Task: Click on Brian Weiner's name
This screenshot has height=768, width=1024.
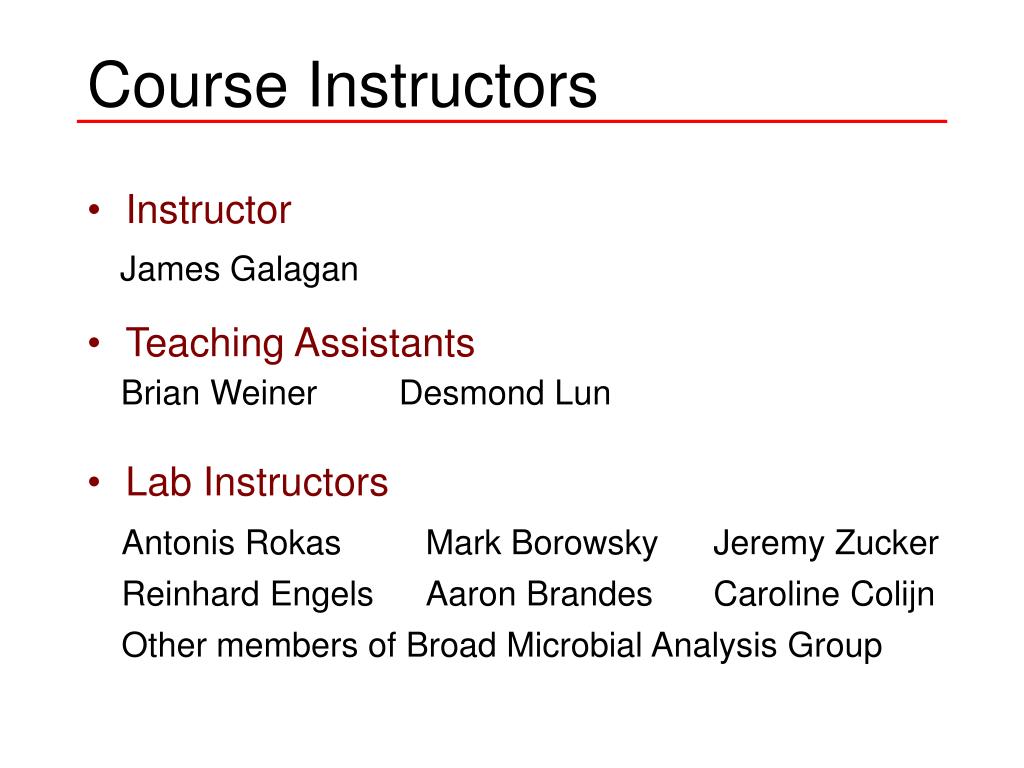Action: (x=219, y=393)
